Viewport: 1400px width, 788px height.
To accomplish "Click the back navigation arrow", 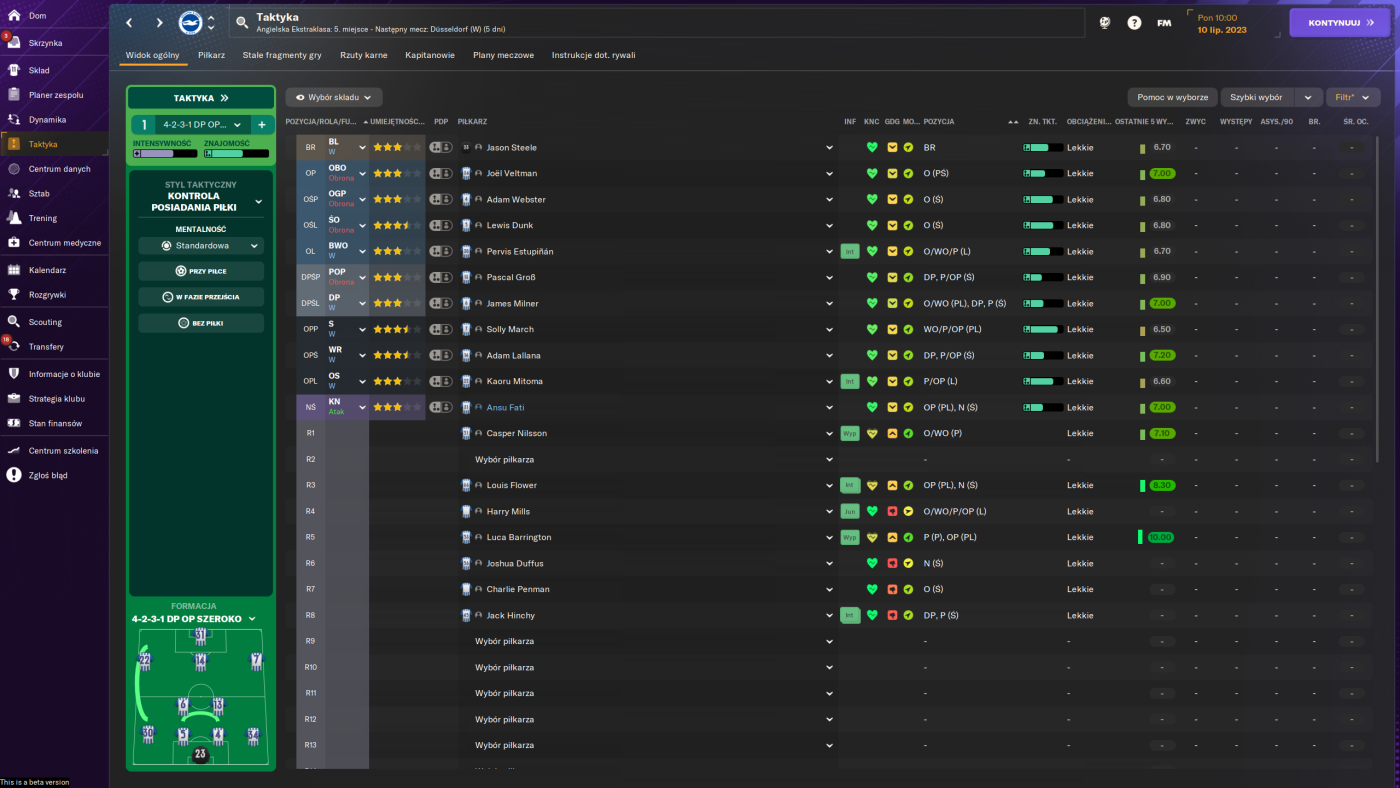I will coord(129,22).
